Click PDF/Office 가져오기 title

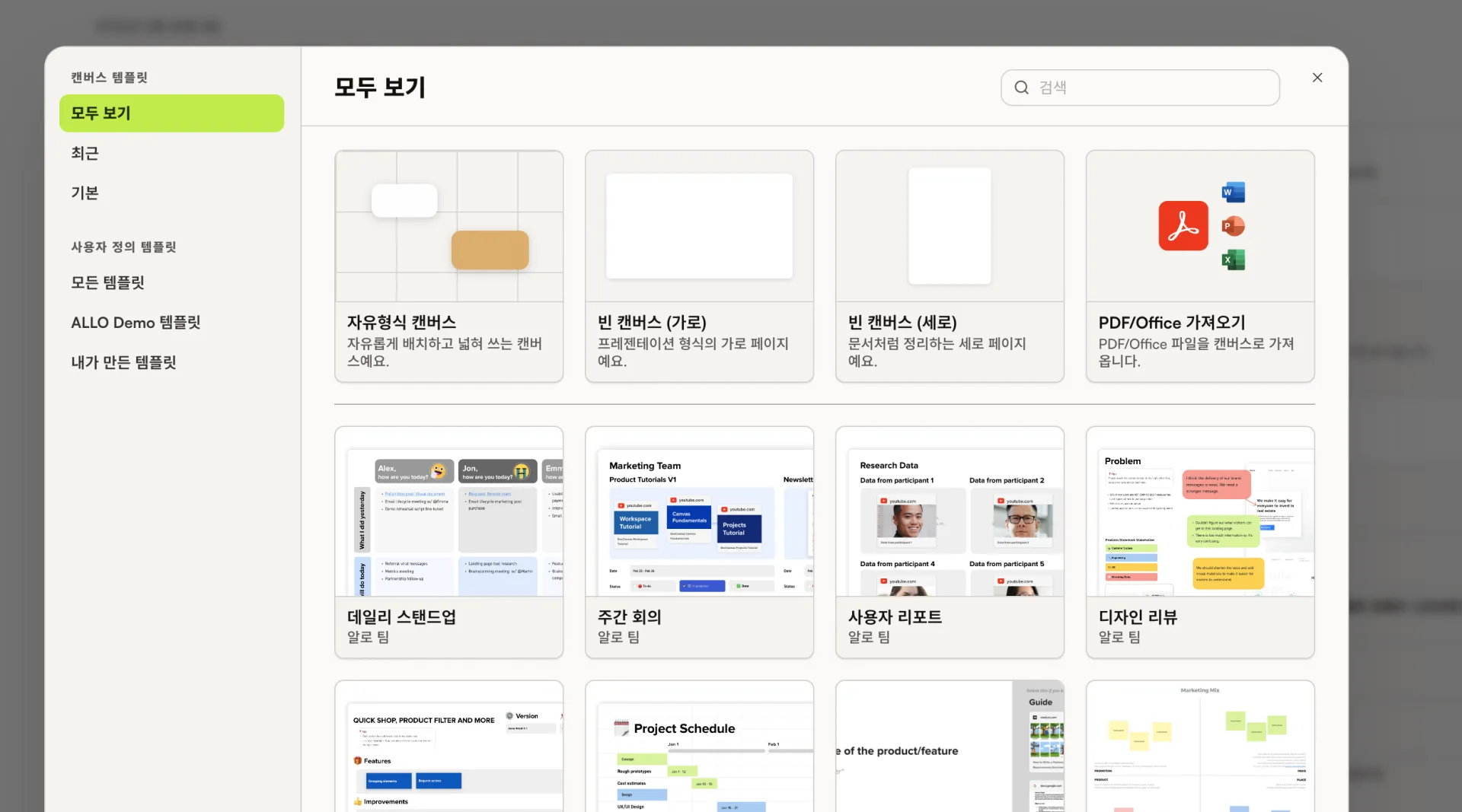[x=1172, y=323]
